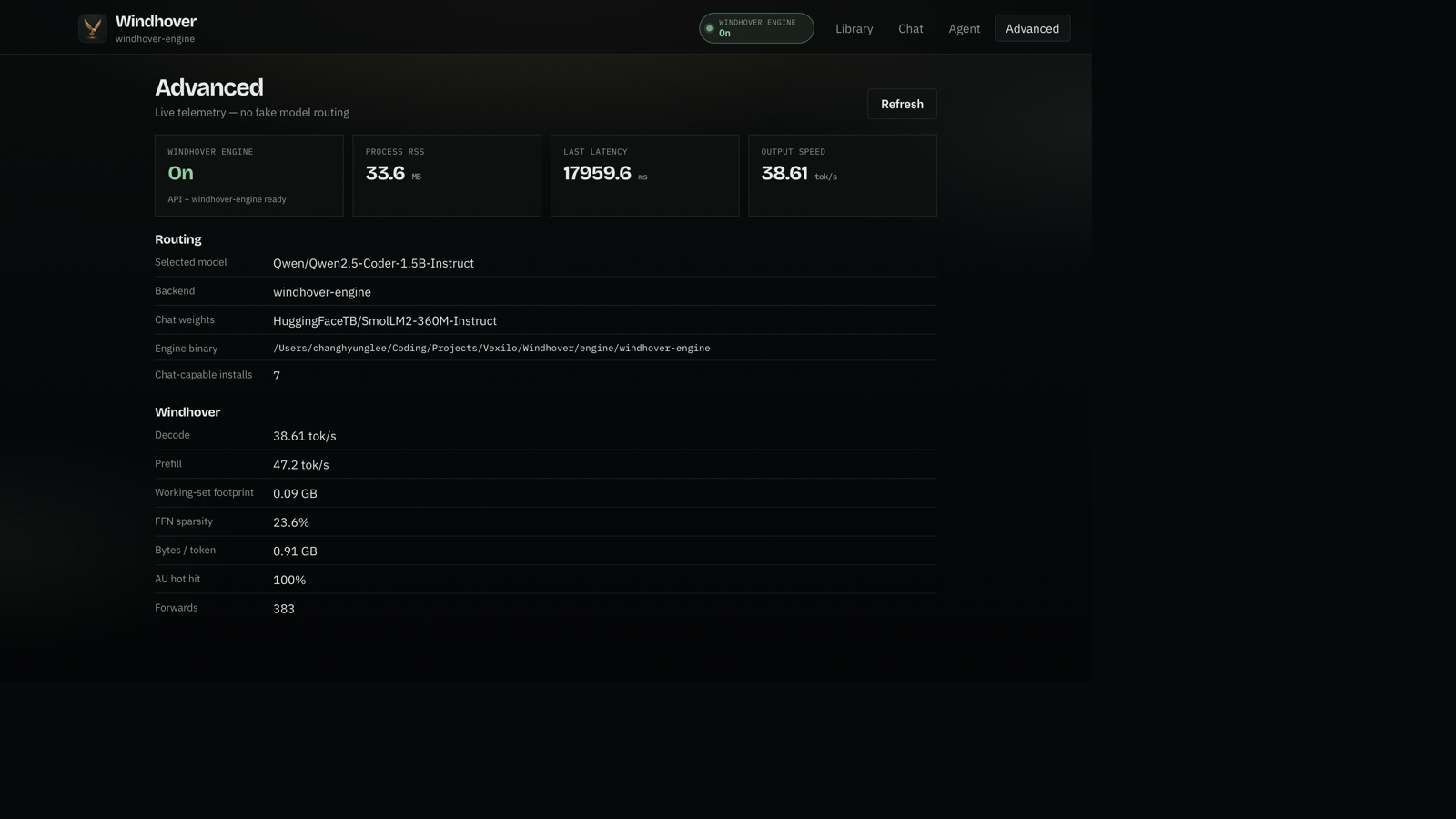
Task: Toggle the Windhover Engine On pill
Action: click(756, 28)
